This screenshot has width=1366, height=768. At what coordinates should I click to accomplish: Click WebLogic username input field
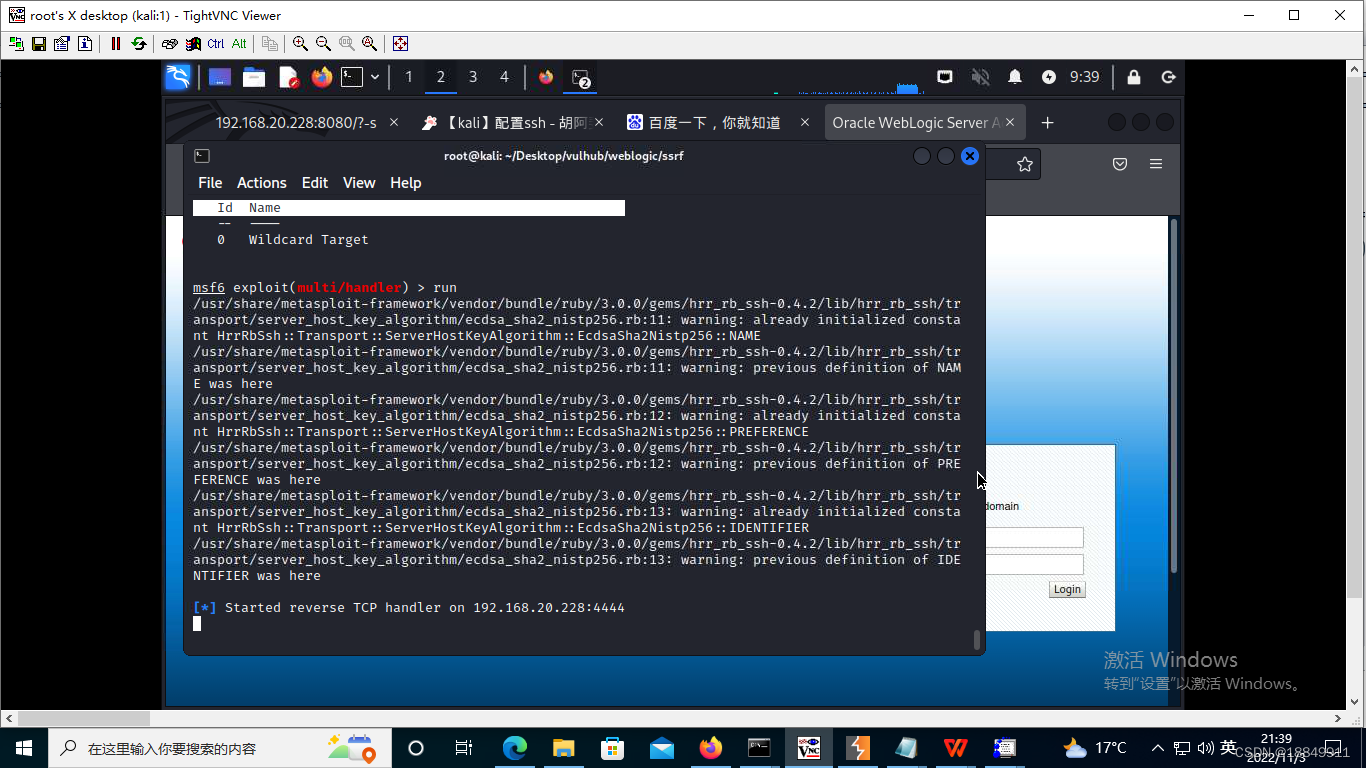(x=1034, y=538)
